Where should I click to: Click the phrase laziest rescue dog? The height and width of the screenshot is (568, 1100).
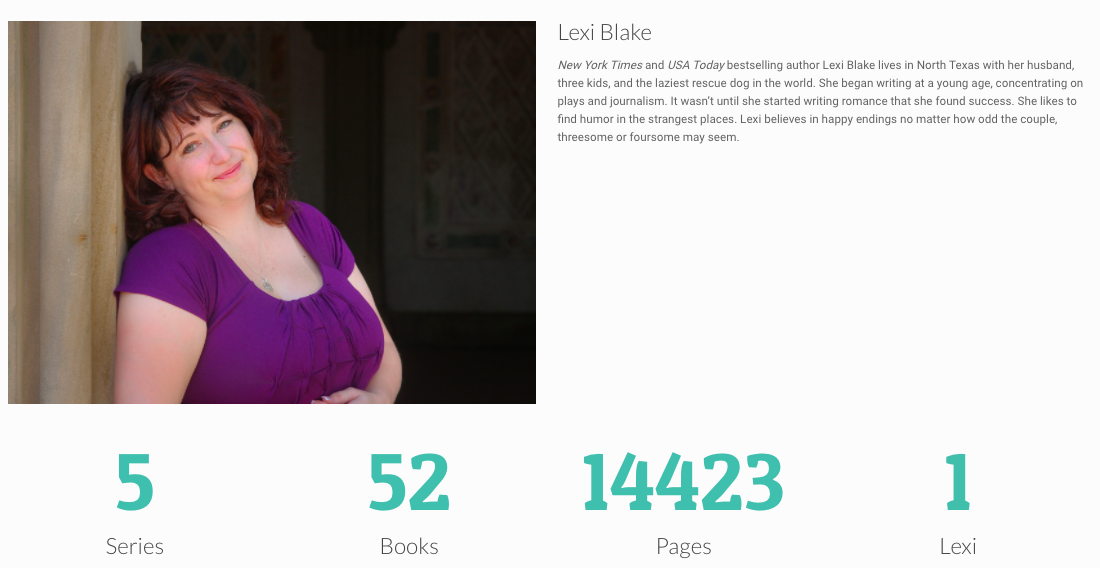click(x=700, y=83)
